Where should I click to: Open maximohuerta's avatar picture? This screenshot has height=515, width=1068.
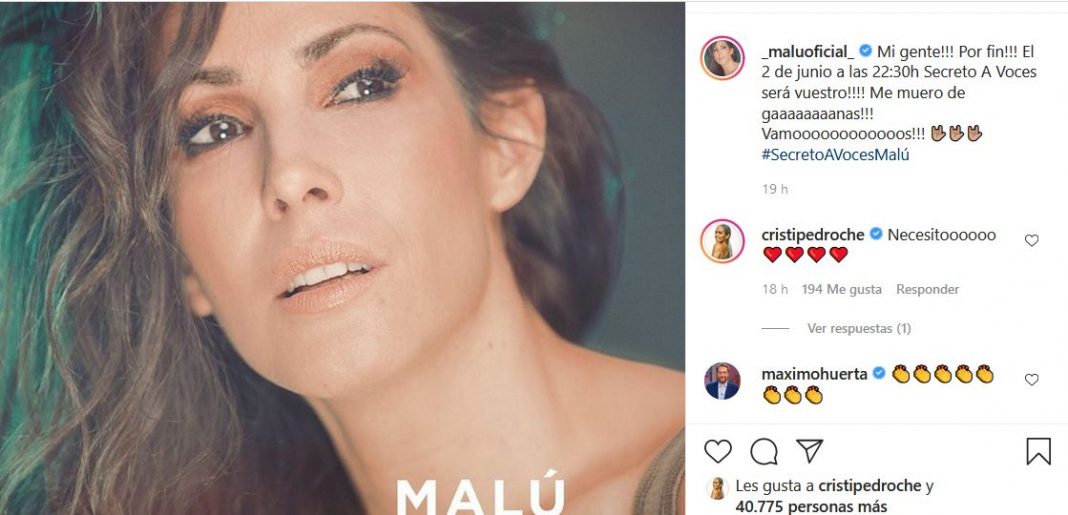tap(722, 380)
